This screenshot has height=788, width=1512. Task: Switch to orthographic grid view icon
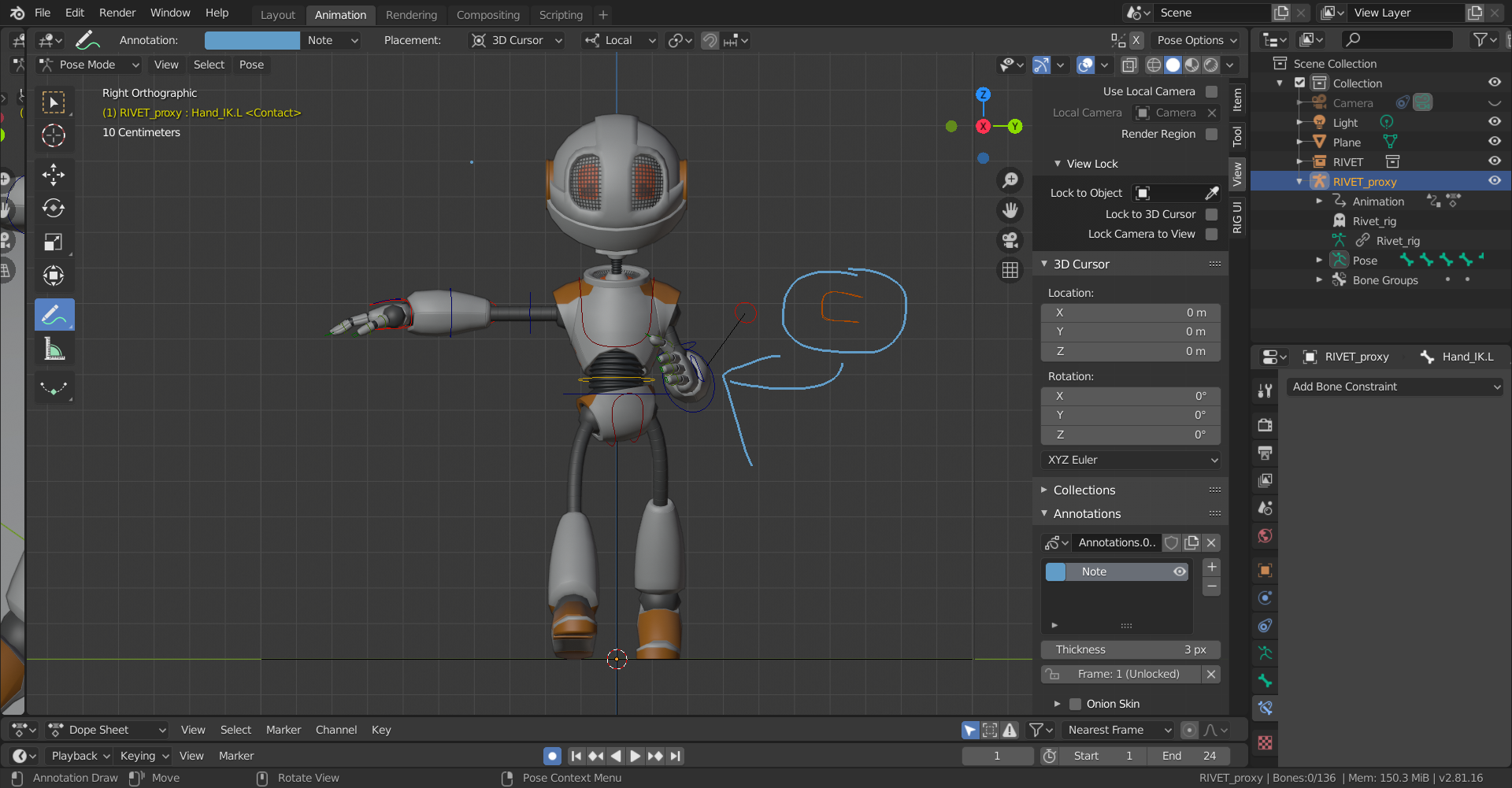1010,270
